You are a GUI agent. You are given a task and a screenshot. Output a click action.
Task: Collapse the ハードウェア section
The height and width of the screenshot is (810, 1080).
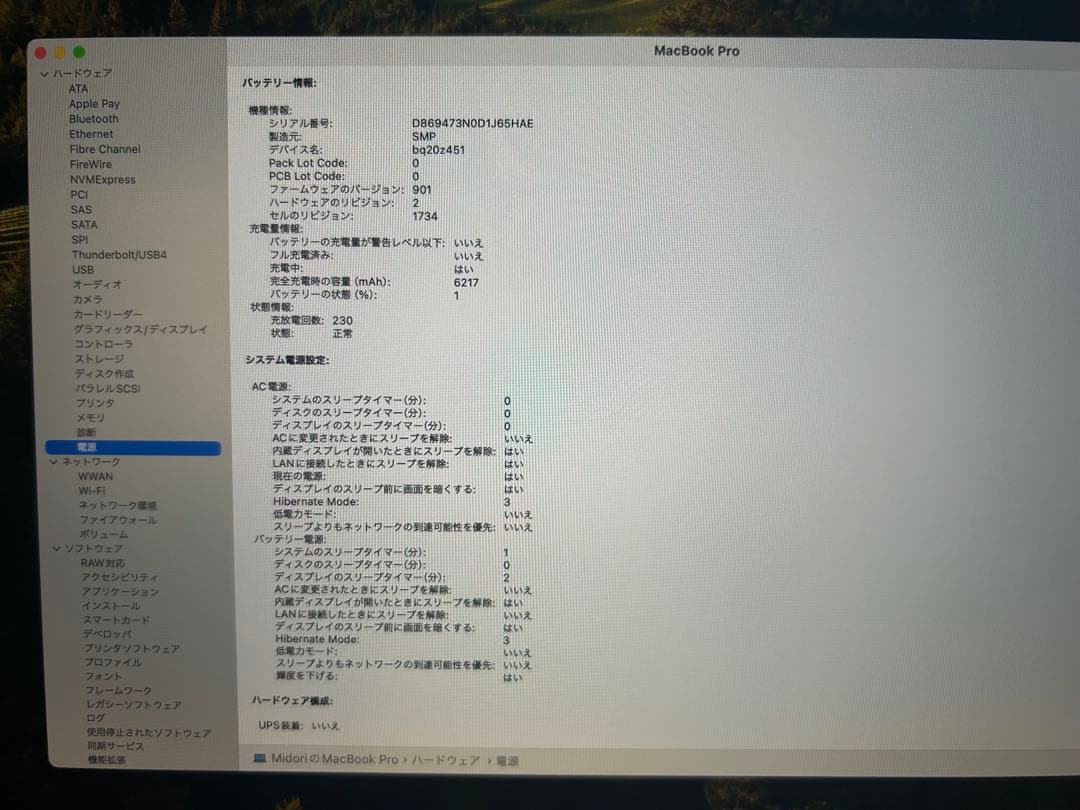(44, 73)
